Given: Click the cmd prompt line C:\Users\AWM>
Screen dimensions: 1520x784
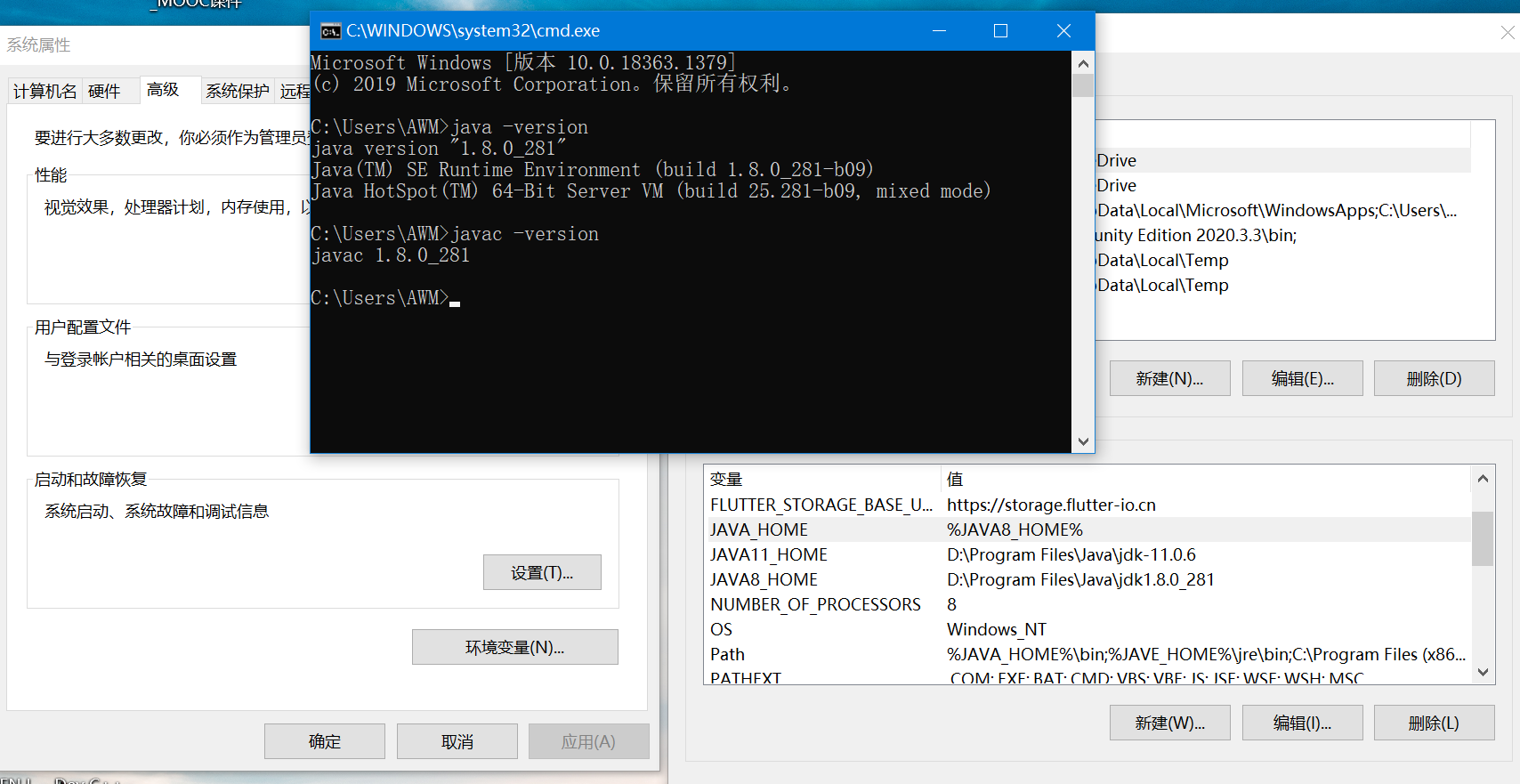Looking at the screenshot, I should click(379, 298).
